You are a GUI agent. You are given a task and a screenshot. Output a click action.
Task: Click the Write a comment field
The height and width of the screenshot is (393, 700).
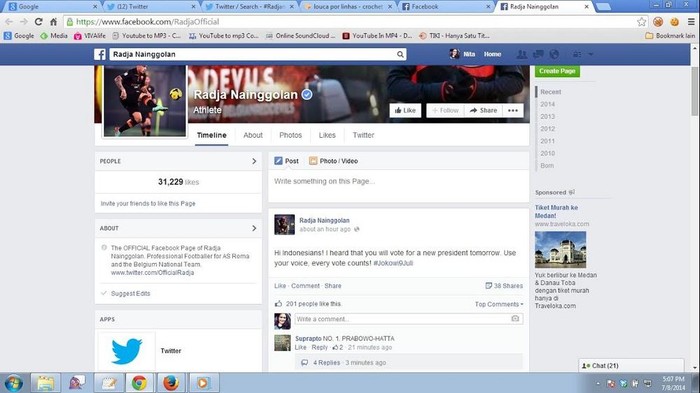(402, 319)
